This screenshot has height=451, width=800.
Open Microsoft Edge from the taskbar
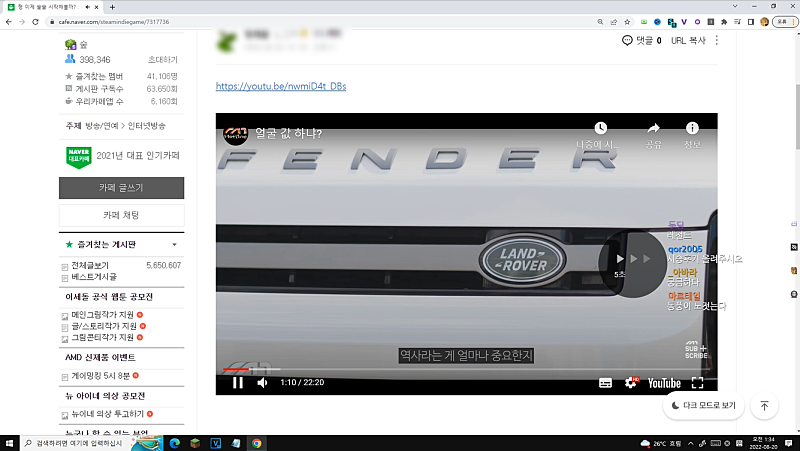pyautogui.click(x=174, y=443)
